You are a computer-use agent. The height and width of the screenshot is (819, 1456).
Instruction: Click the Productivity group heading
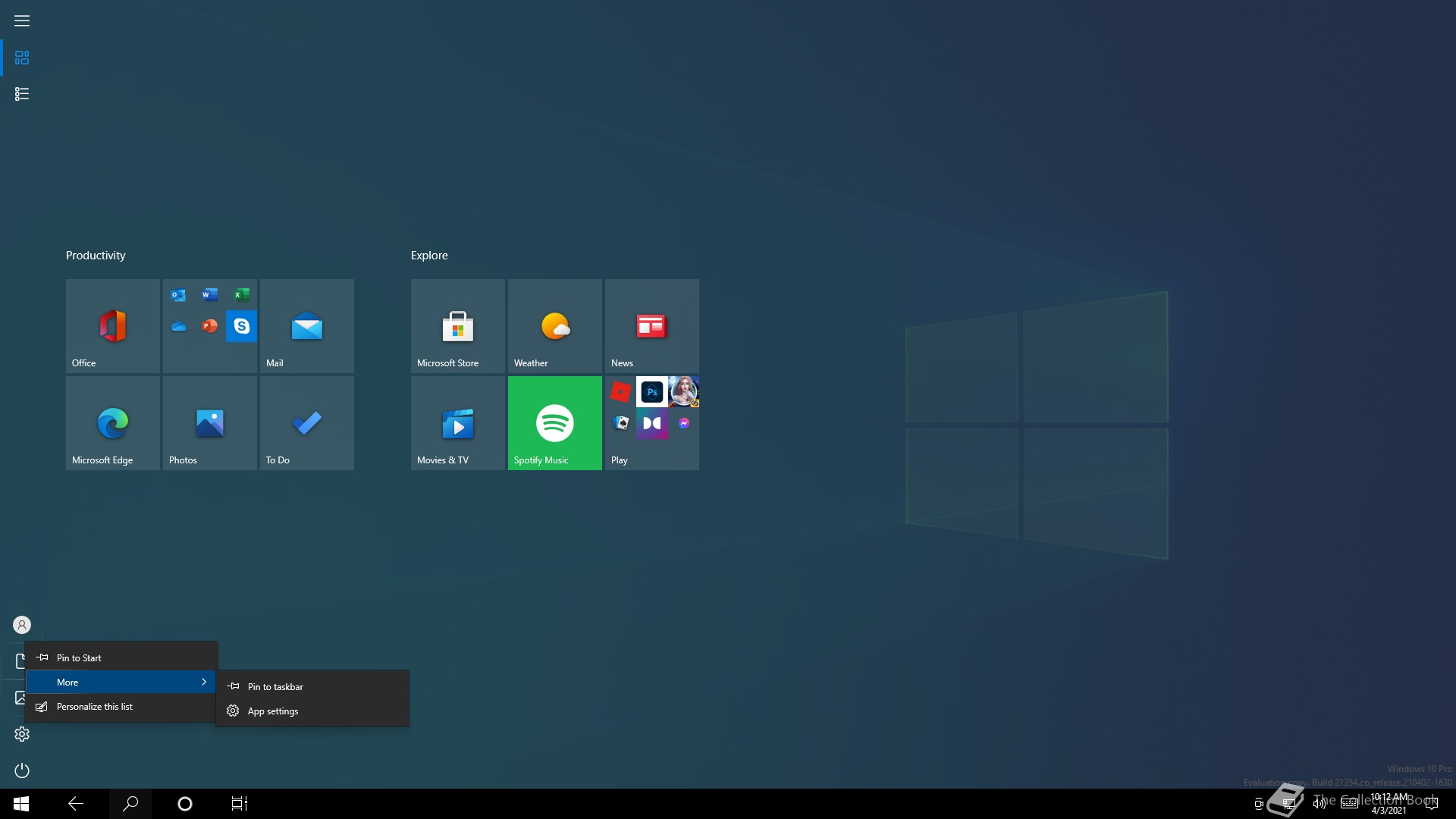coord(96,256)
